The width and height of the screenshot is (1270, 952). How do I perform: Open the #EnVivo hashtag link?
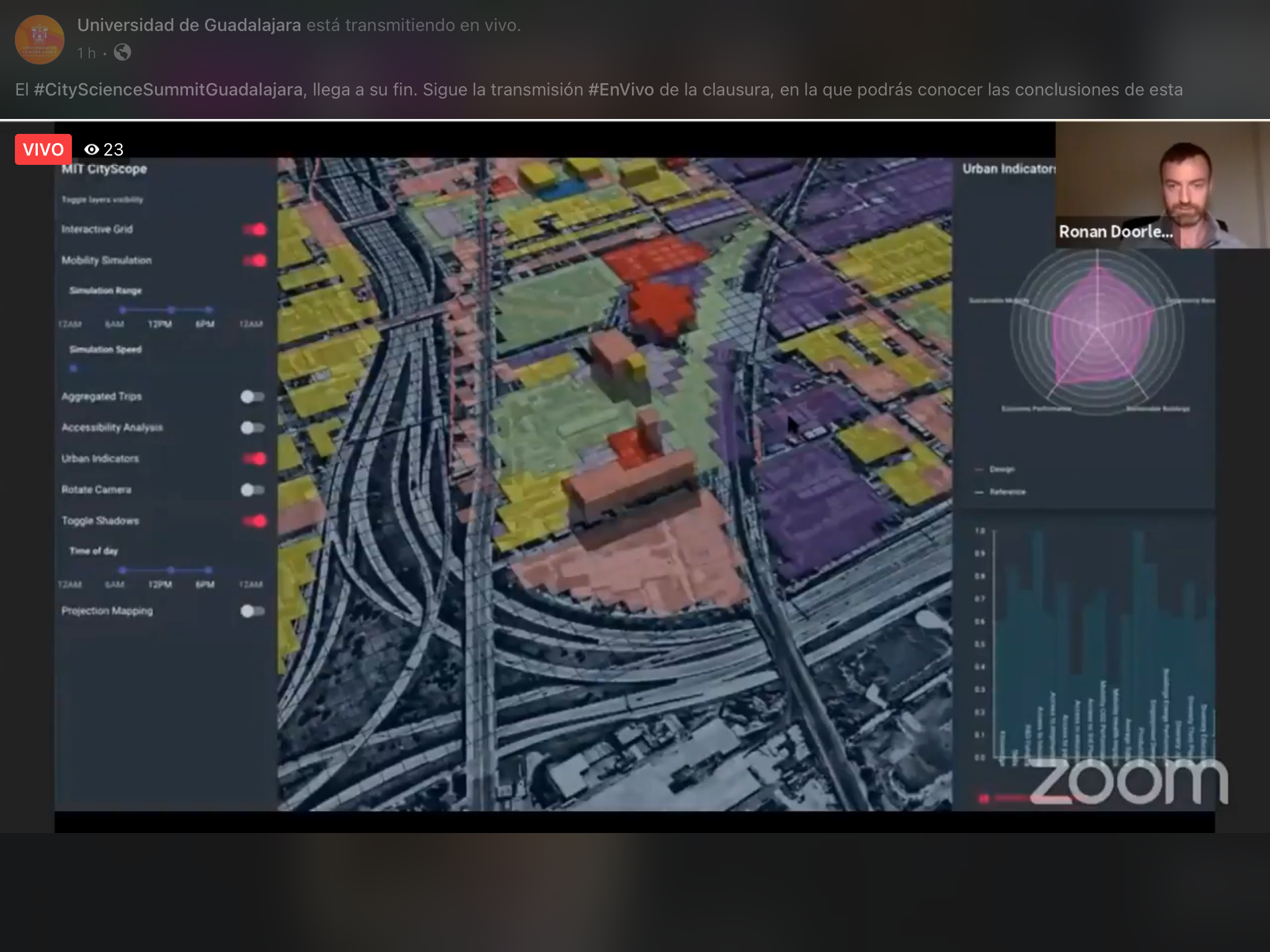click(621, 90)
